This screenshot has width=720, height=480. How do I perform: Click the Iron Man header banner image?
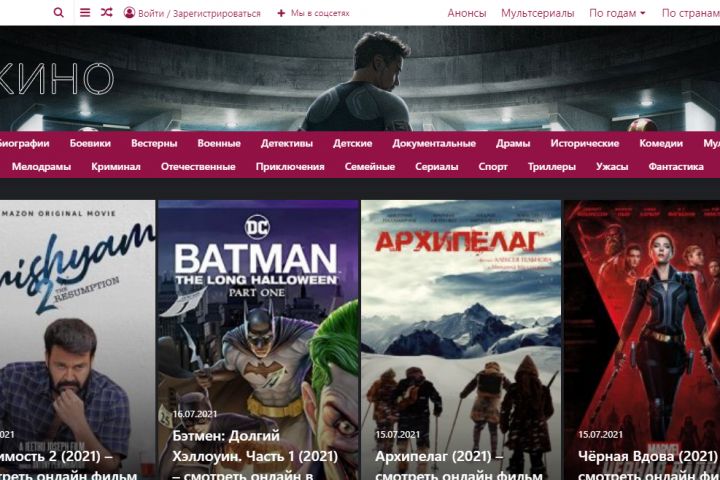tap(360, 79)
